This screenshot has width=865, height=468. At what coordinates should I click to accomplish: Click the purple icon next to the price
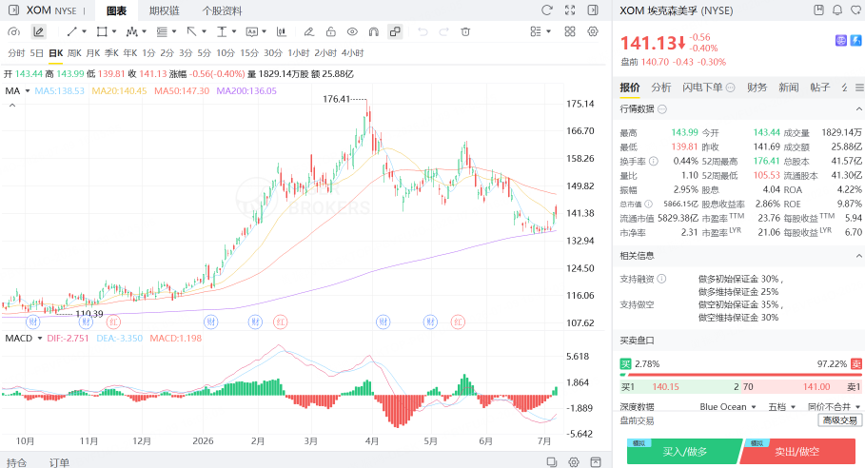[x=841, y=40]
